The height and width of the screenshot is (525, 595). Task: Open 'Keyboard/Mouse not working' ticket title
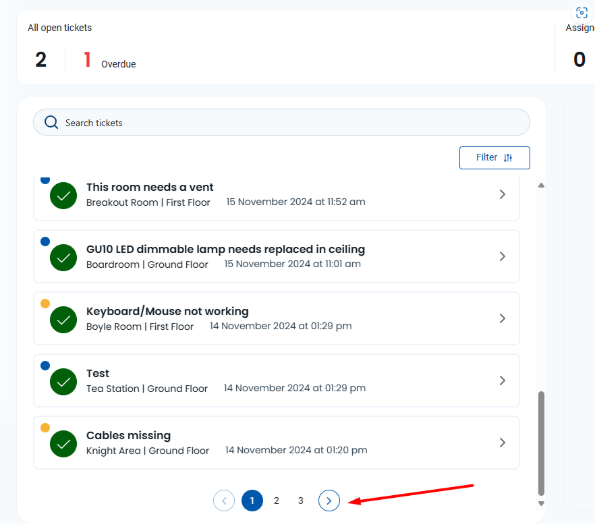pos(167,311)
